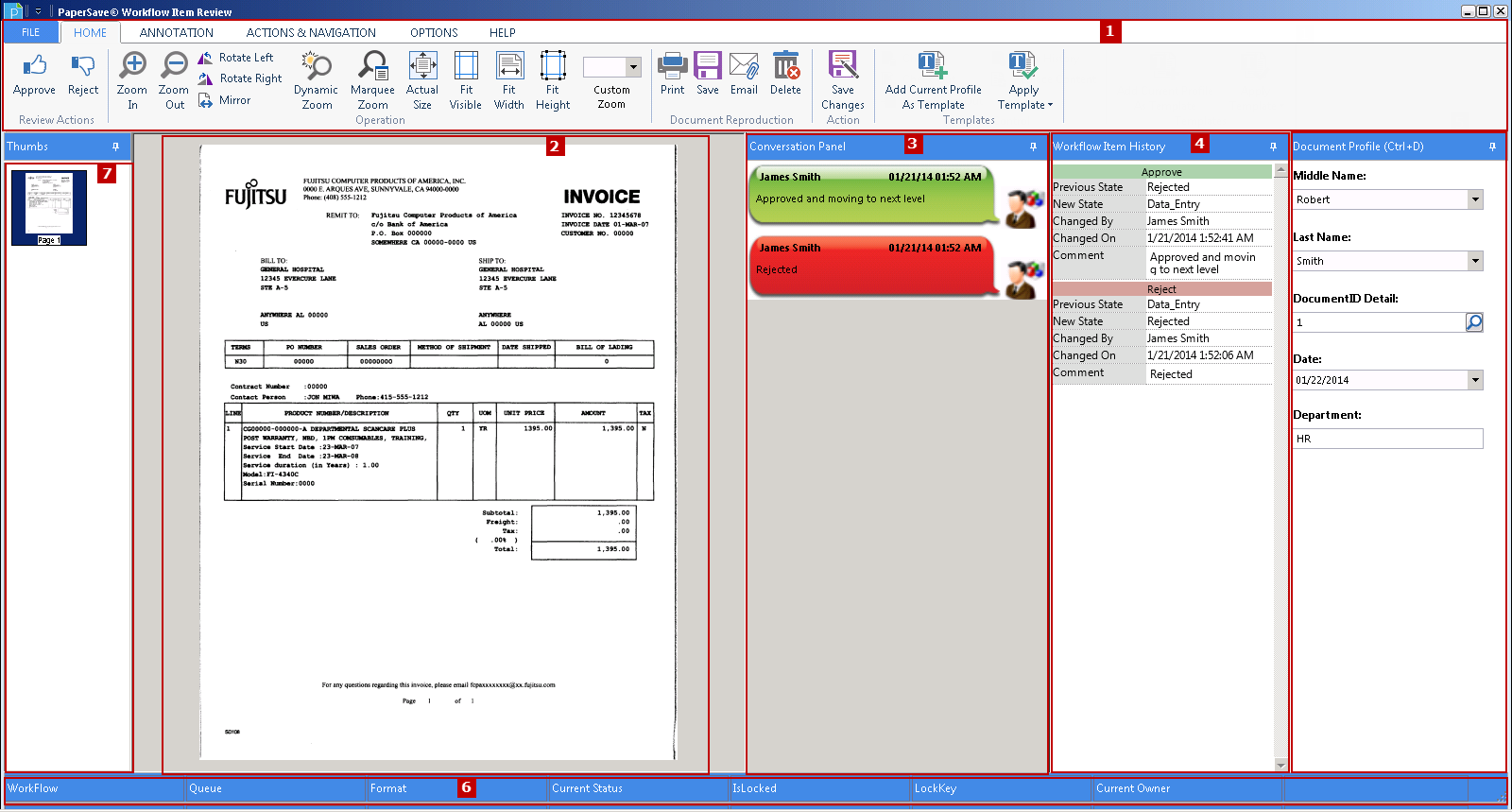Zoom In on the document
This screenshot has height=812, width=1512.
[x=132, y=80]
